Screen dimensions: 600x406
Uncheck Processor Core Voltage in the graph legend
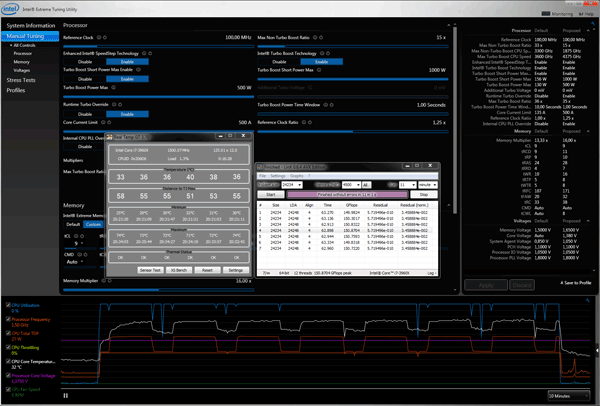8,375
